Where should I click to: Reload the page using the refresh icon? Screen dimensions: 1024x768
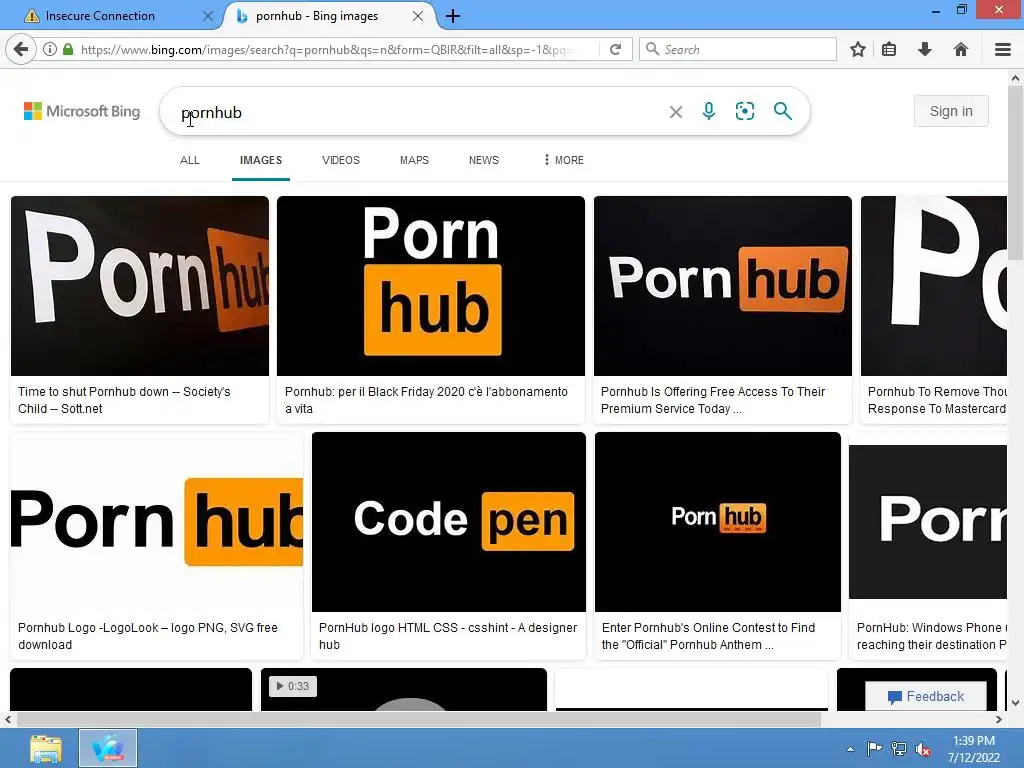(x=615, y=49)
